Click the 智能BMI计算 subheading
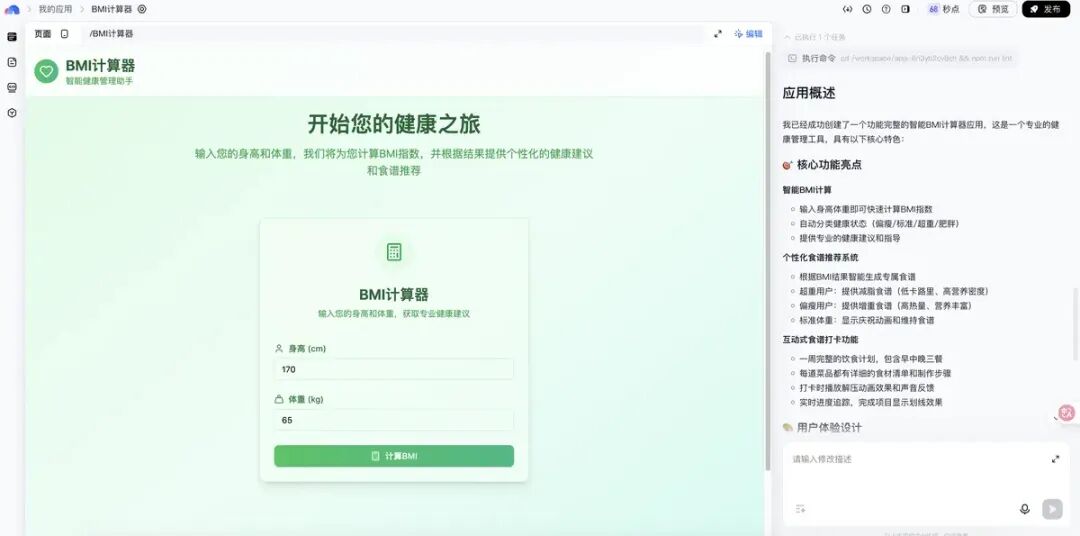The image size is (1080, 536). pyautogui.click(x=807, y=189)
